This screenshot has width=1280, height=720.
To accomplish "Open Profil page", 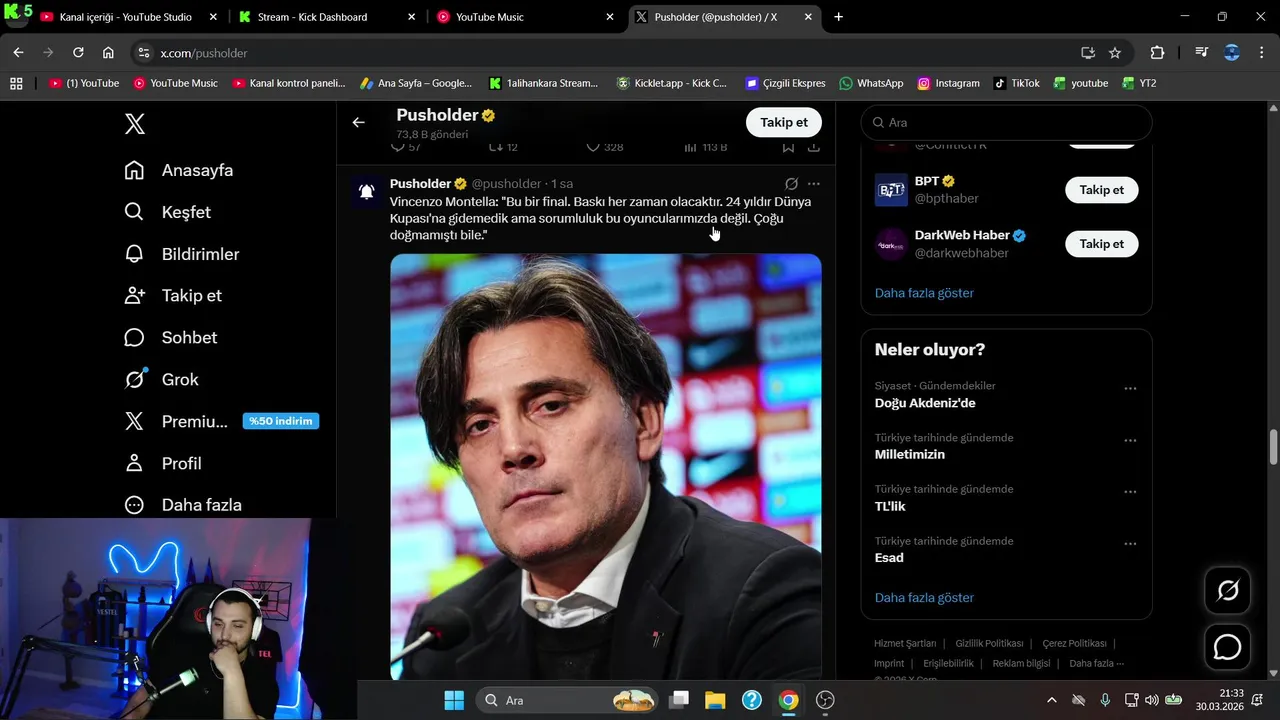I will tap(162, 463).
